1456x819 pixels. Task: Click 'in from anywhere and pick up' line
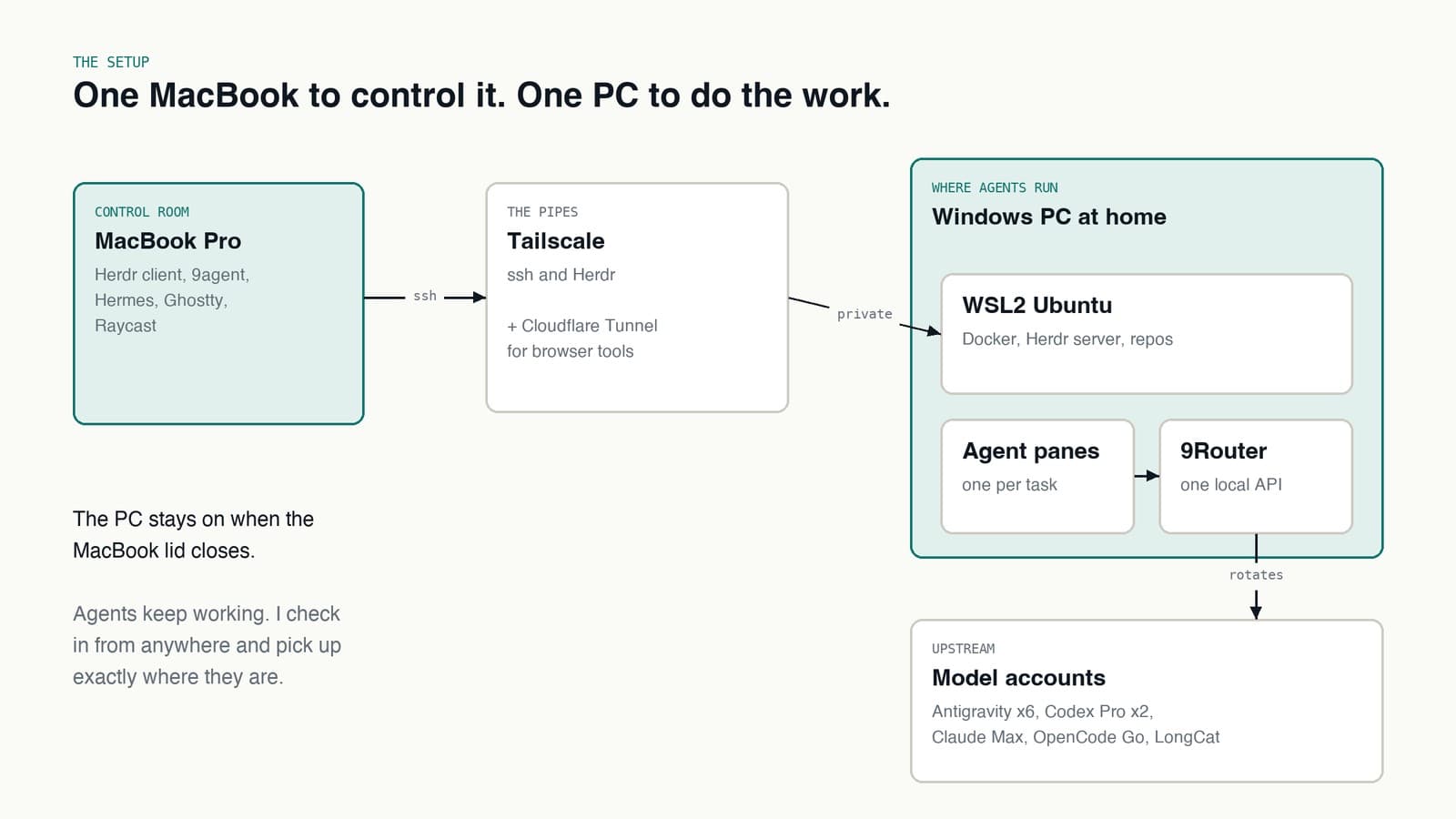(207, 646)
